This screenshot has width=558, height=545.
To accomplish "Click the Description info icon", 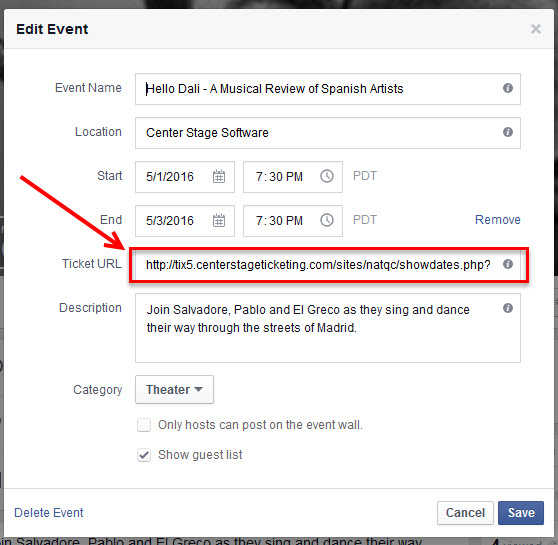I will (x=507, y=308).
